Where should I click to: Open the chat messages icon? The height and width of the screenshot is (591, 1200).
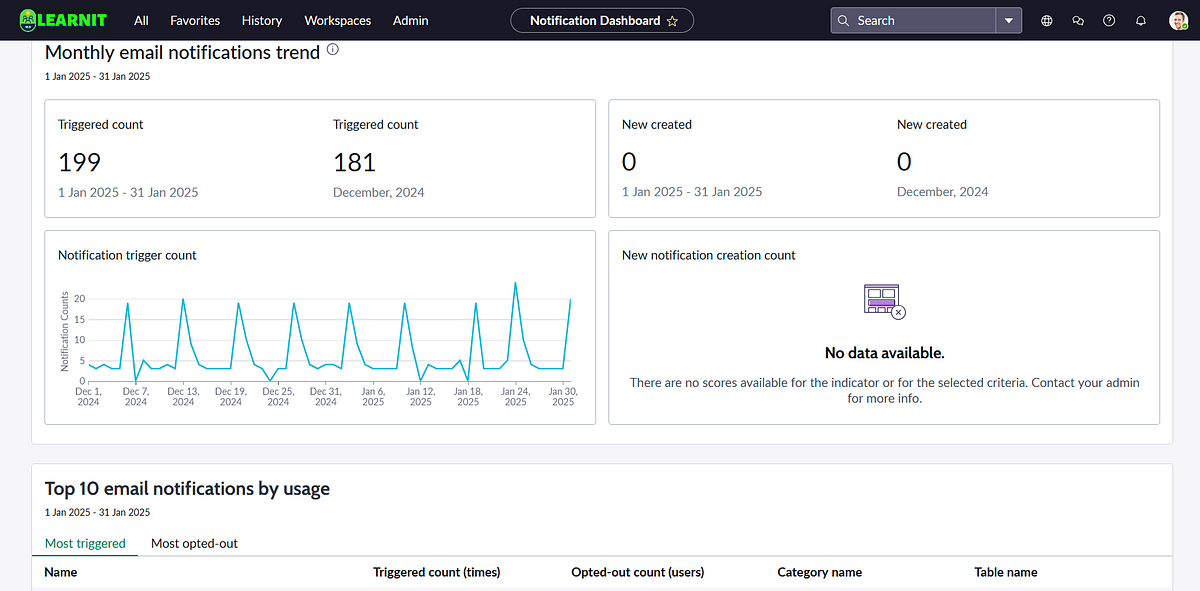pos(1078,20)
